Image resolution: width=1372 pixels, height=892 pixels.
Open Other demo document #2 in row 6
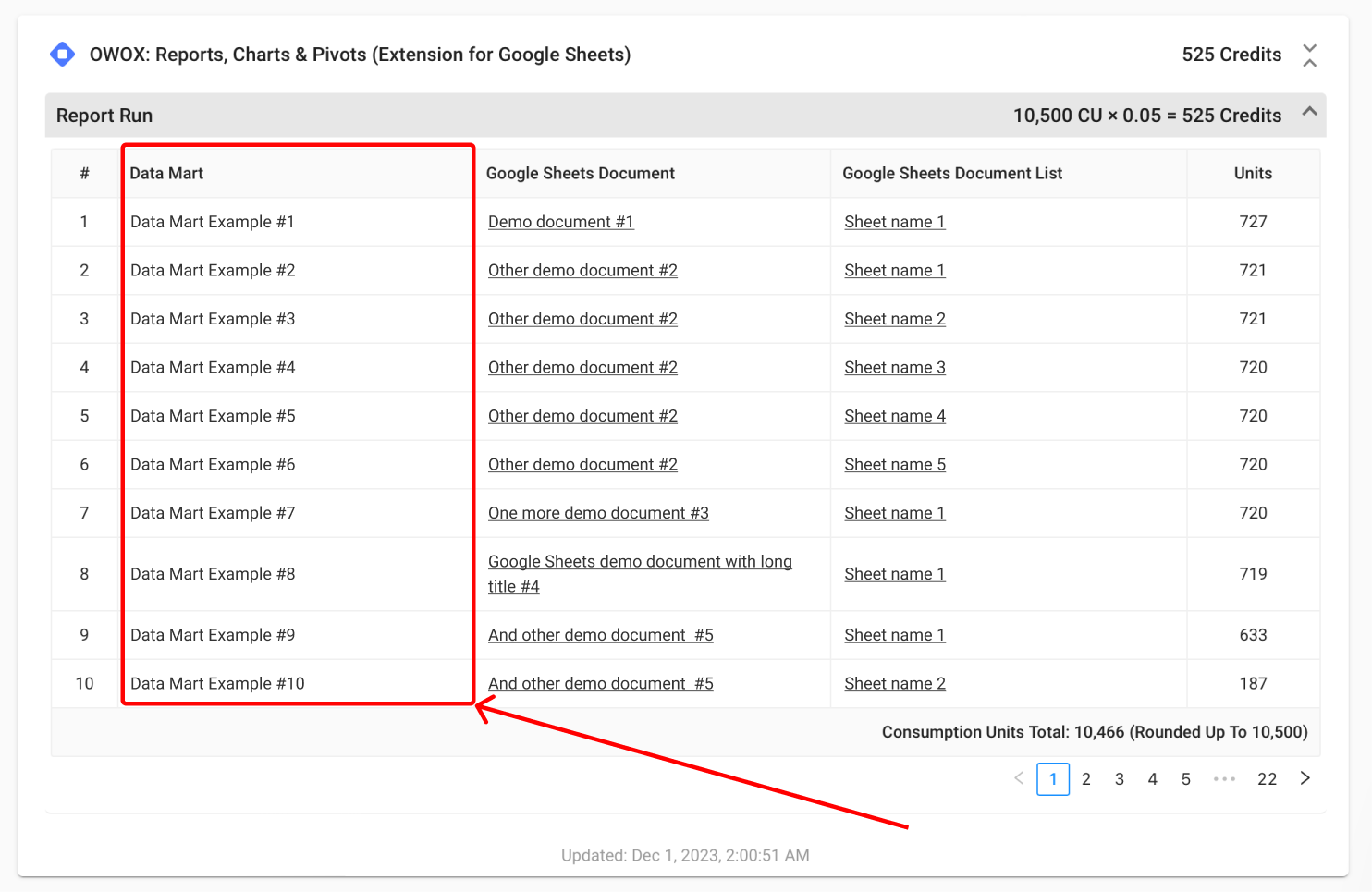coord(582,464)
